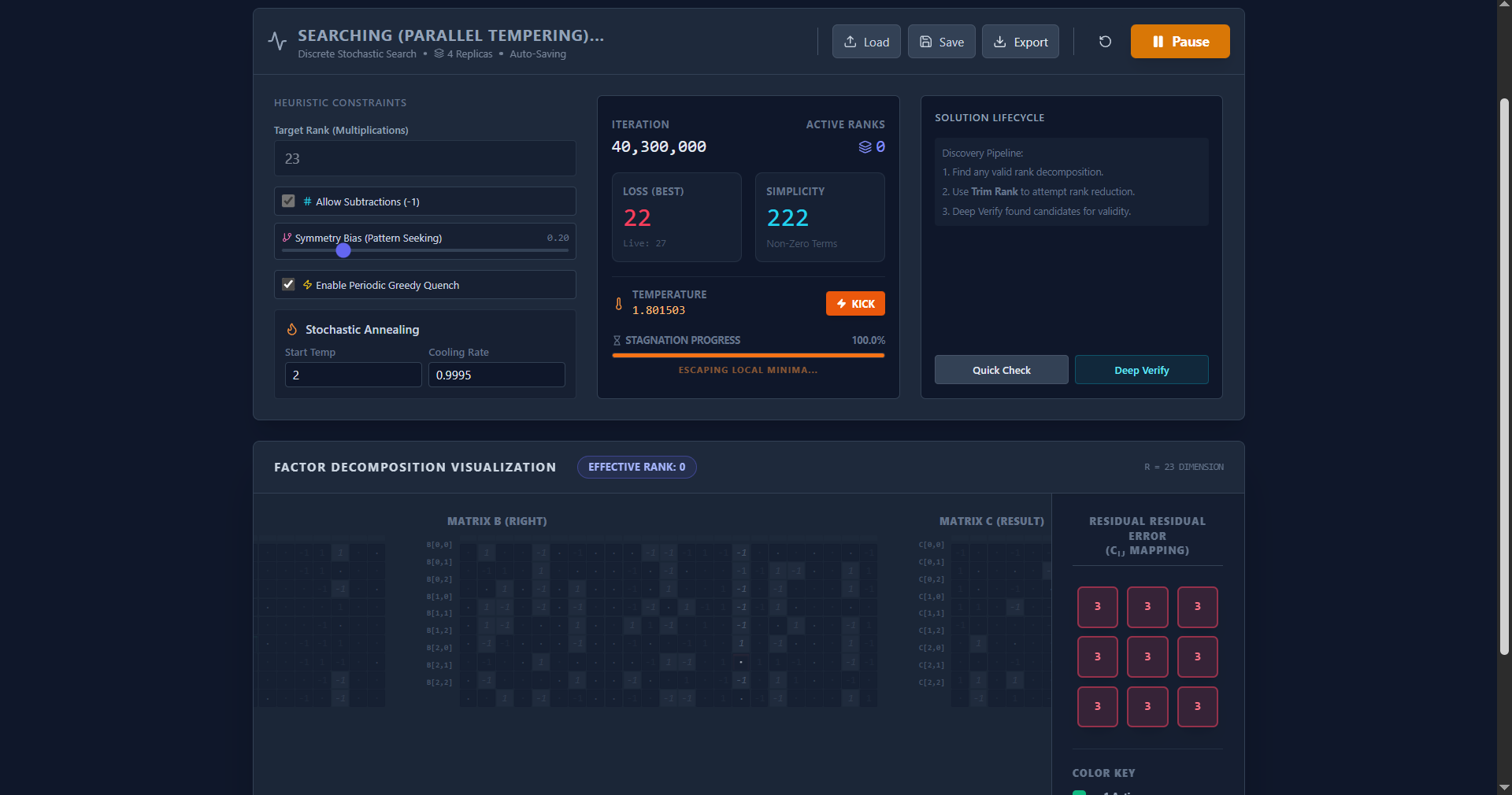Click the Simplicity value 222
1512x795 pixels.
[x=787, y=218]
